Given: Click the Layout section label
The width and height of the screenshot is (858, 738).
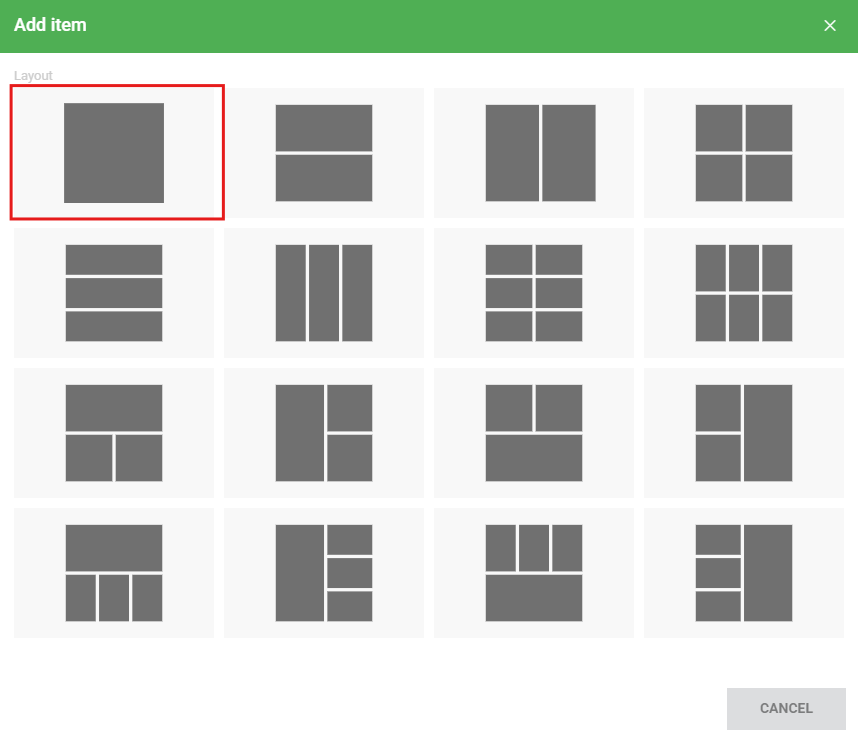Looking at the screenshot, I should pos(33,75).
